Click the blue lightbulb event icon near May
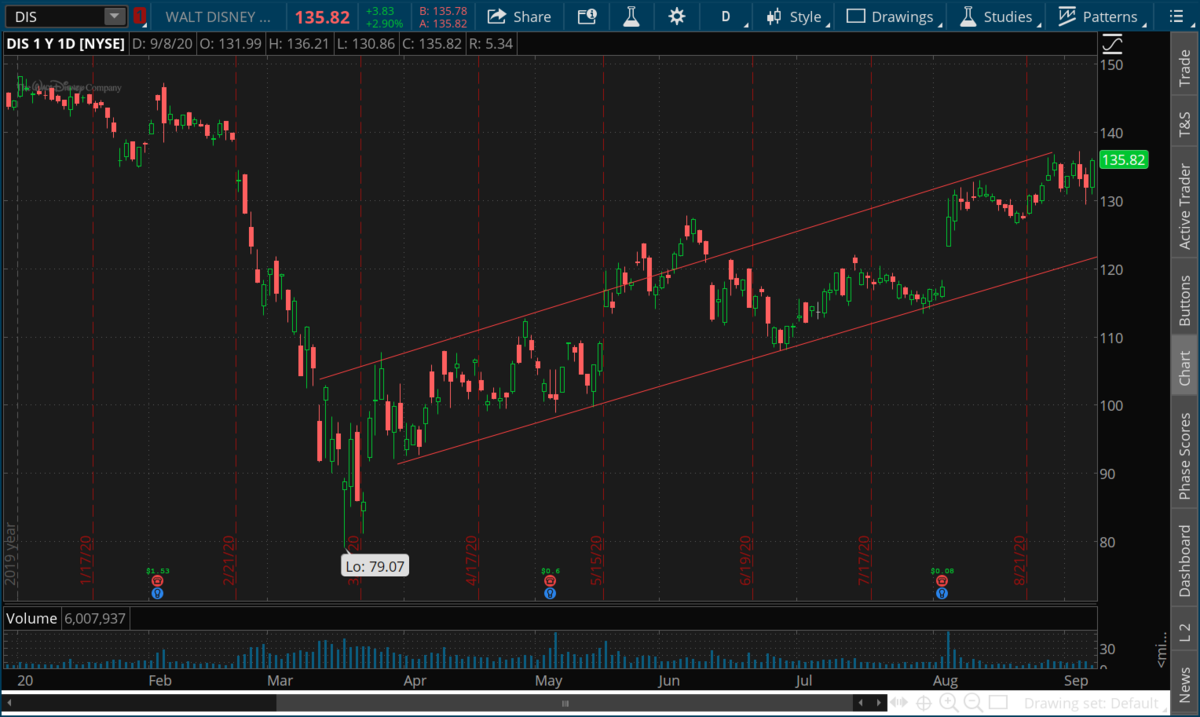The height and width of the screenshot is (717, 1200). click(549, 593)
